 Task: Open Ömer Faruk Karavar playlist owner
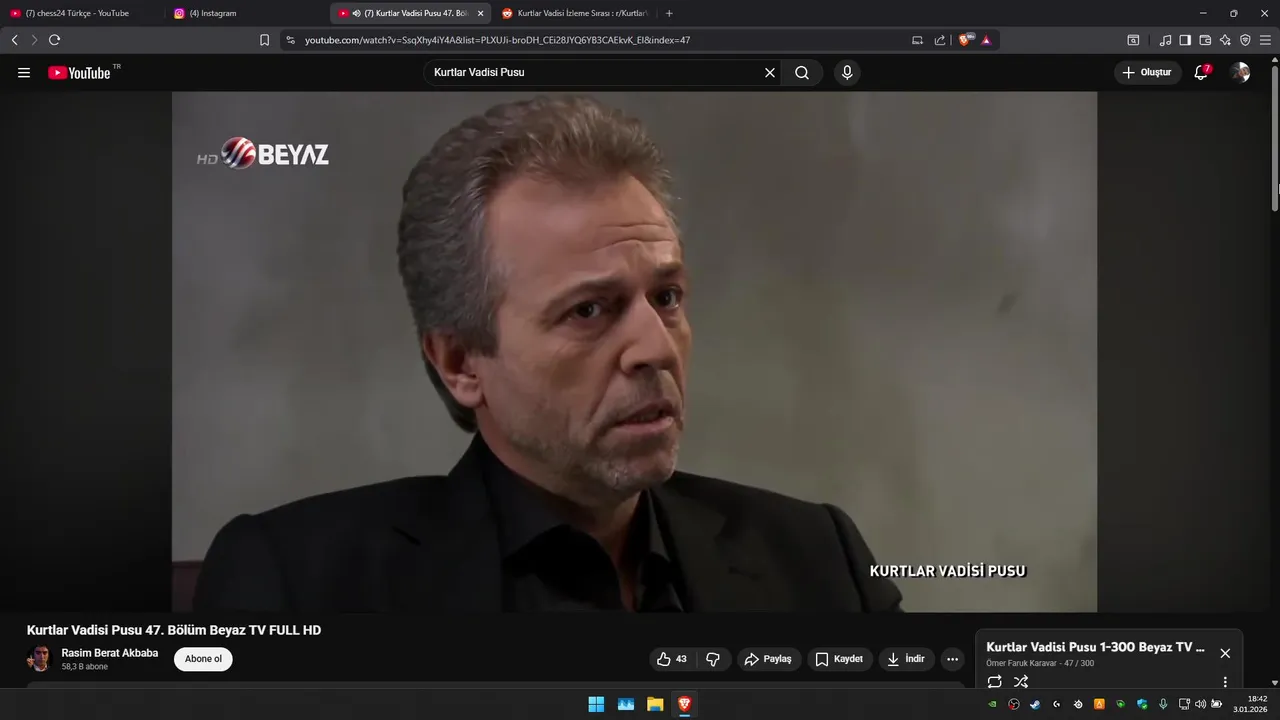click(1022, 664)
